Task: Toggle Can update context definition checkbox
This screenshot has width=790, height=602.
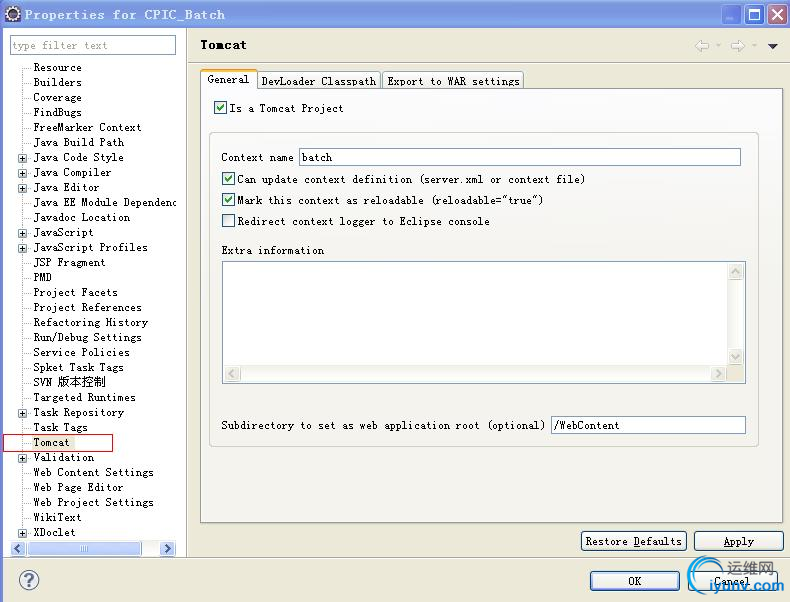Action: pos(228,179)
